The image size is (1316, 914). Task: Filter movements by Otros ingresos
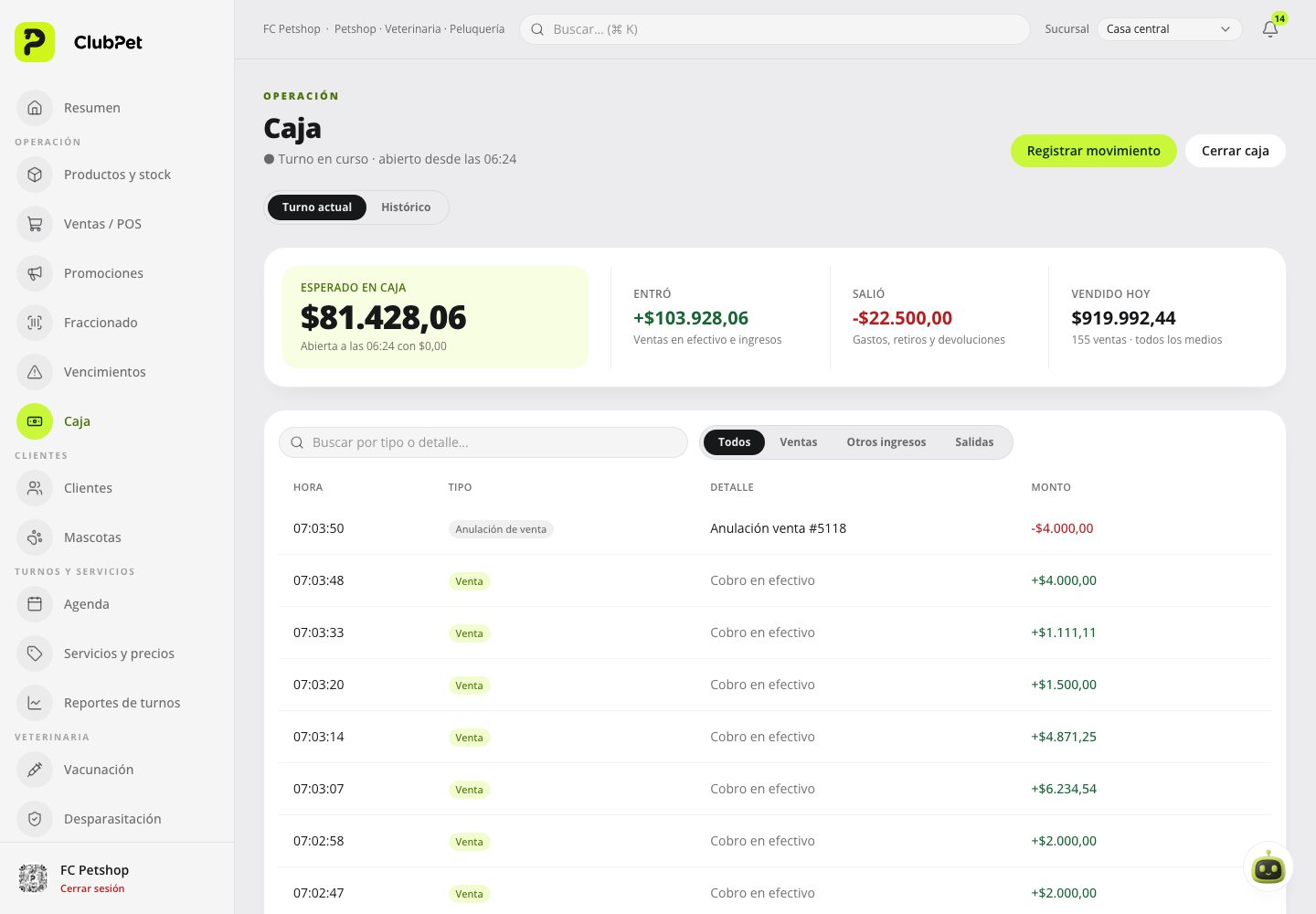tap(886, 442)
